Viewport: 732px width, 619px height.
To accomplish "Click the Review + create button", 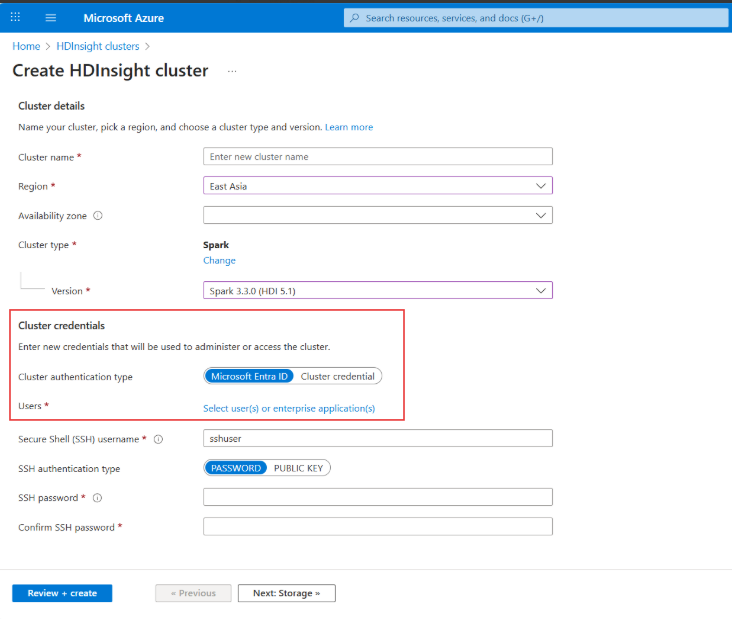I will click(62, 593).
